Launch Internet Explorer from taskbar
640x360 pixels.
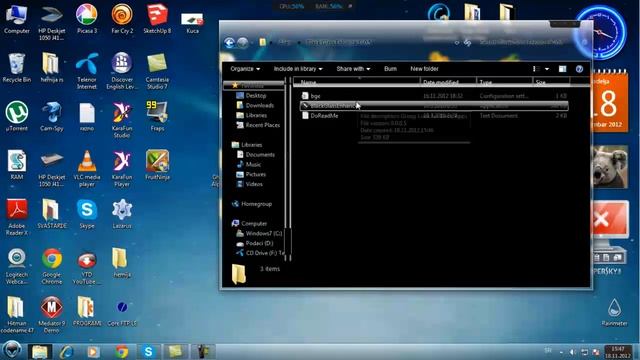point(67,351)
